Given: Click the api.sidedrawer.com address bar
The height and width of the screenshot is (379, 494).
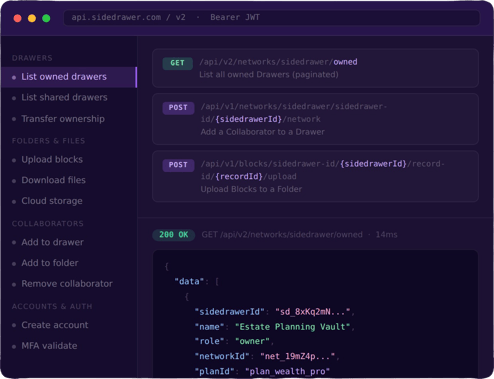Looking at the screenshot, I should coord(272,18).
